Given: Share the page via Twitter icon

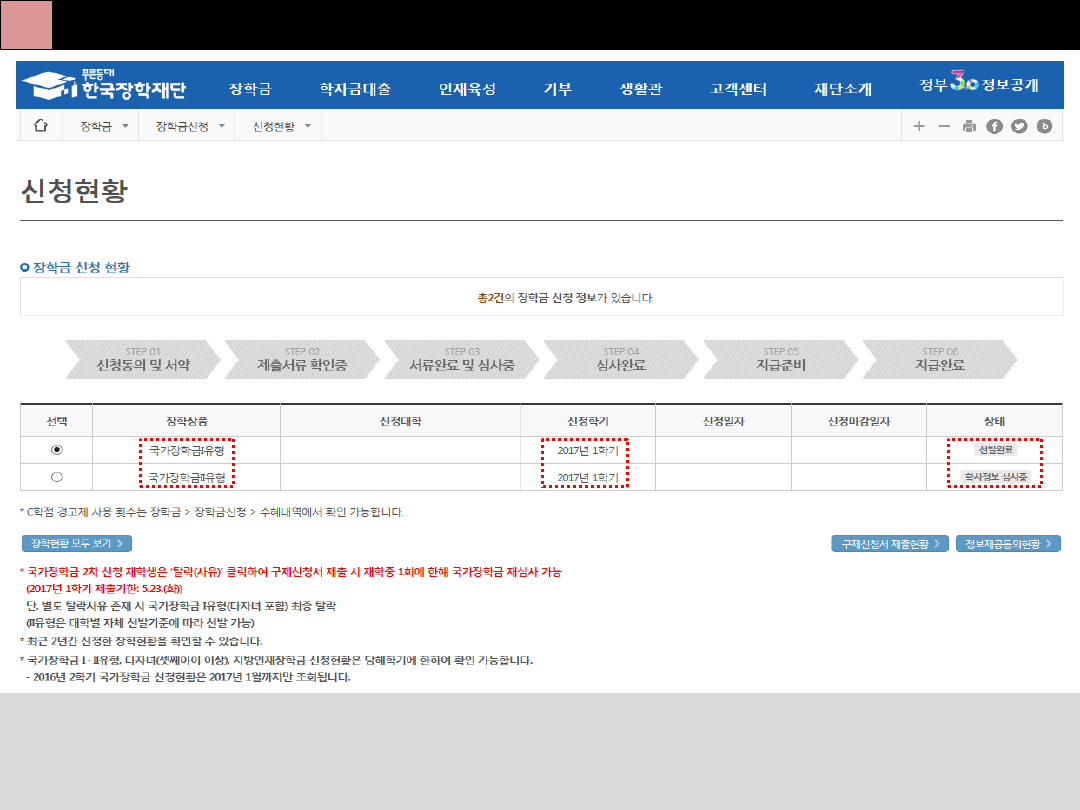Looking at the screenshot, I should (x=1019, y=126).
